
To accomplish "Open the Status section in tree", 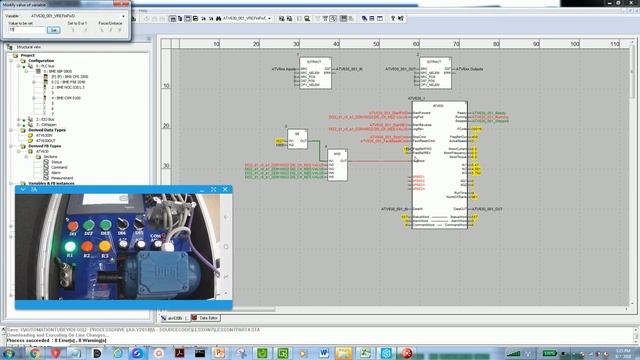I will (56, 162).
